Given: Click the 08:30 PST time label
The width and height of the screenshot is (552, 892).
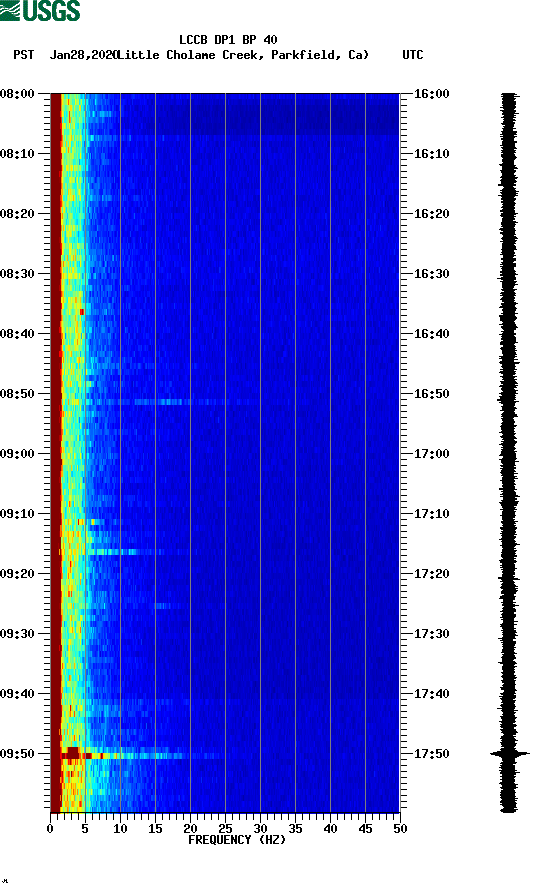Looking at the screenshot, I should click(17, 274).
